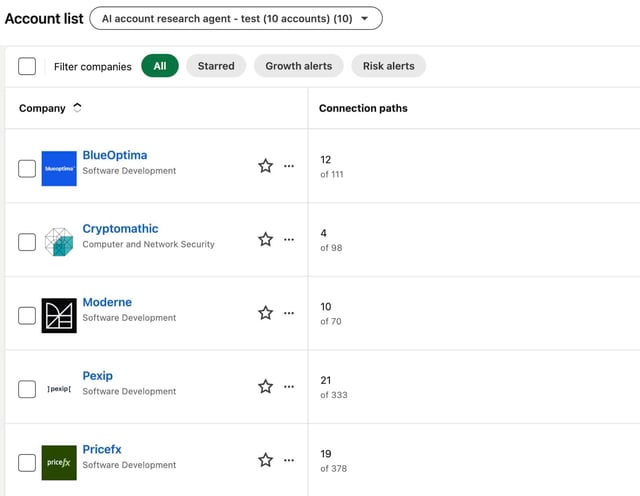Click the 'of 378' text

(333, 468)
